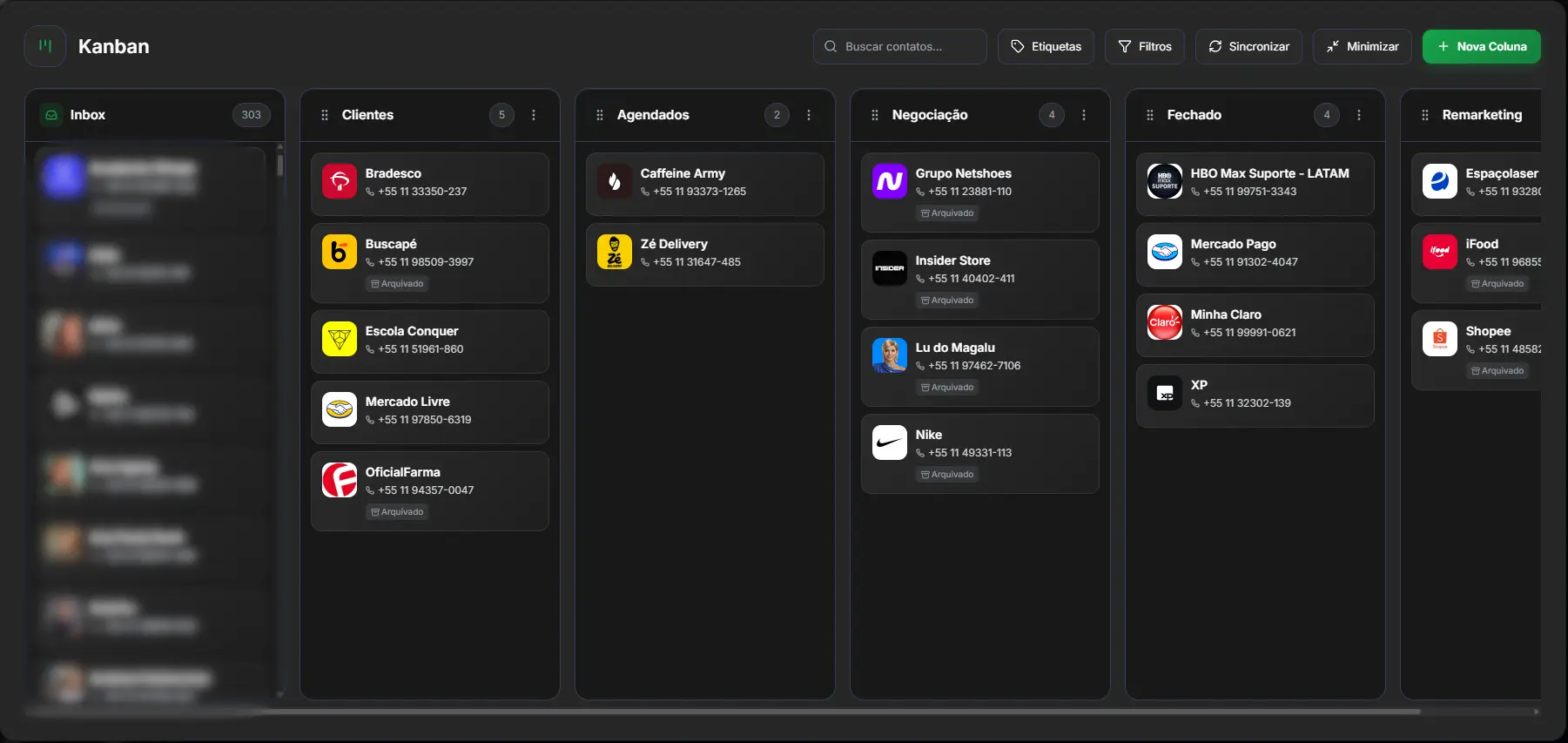Open the Filtros filter button

[1144, 46]
